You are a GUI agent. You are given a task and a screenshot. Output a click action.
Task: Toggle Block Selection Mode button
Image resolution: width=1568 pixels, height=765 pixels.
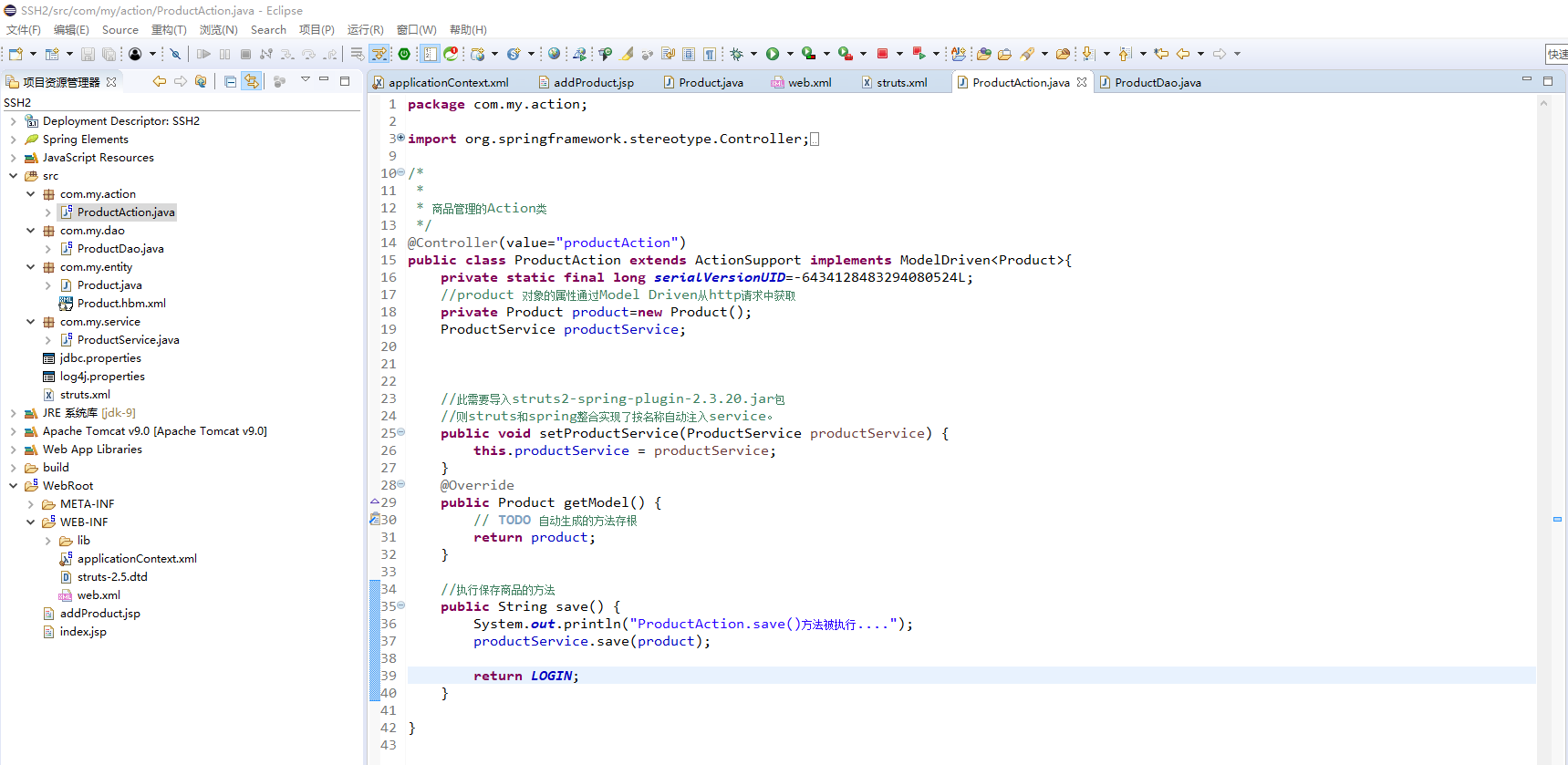tap(689, 54)
